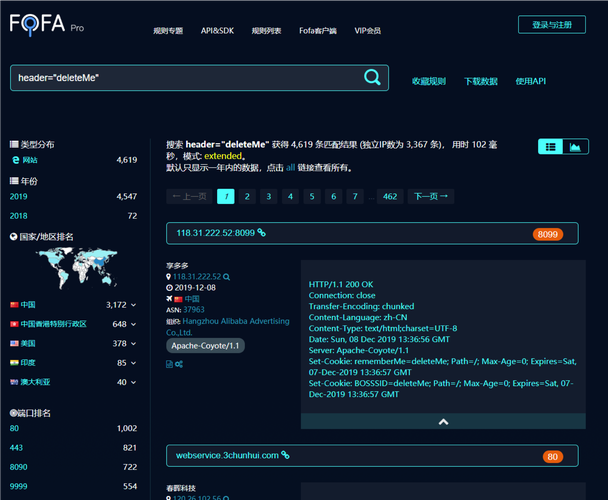Click the magnifier search icon in search bar
Viewport: 608px width, 500px height.
tap(372, 77)
